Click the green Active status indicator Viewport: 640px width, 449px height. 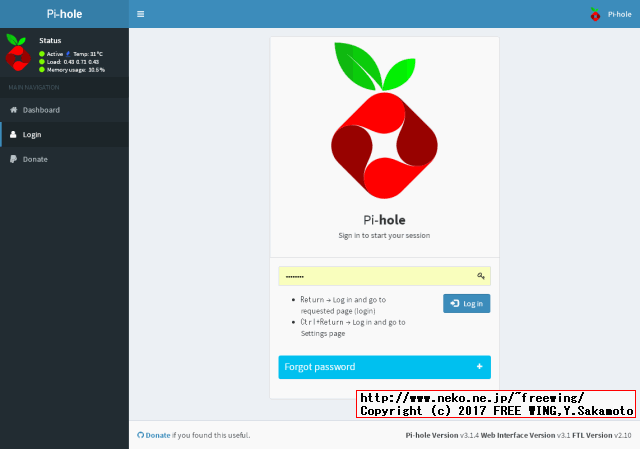pos(42,54)
